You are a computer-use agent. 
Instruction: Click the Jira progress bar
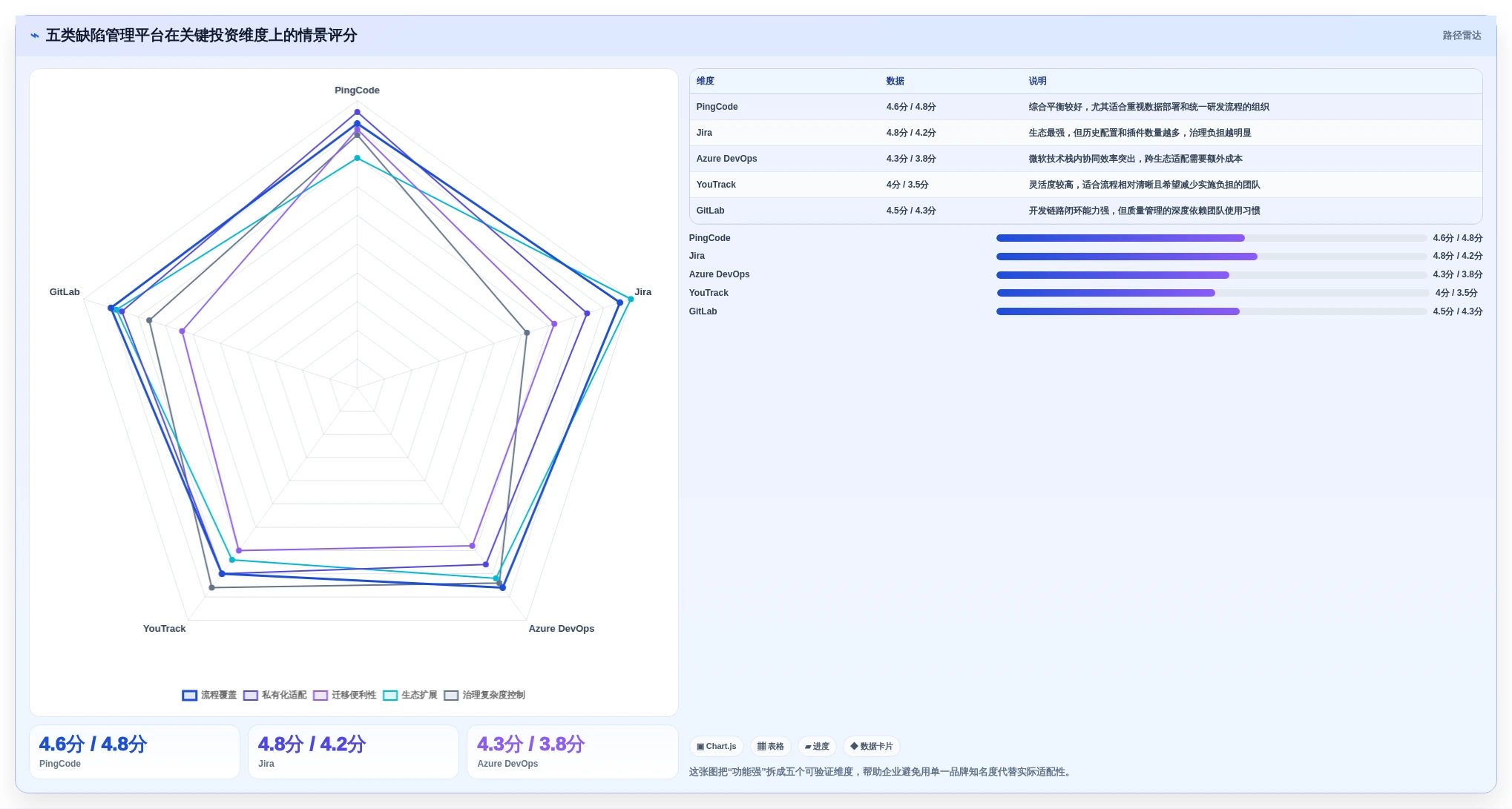point(1211,257)
